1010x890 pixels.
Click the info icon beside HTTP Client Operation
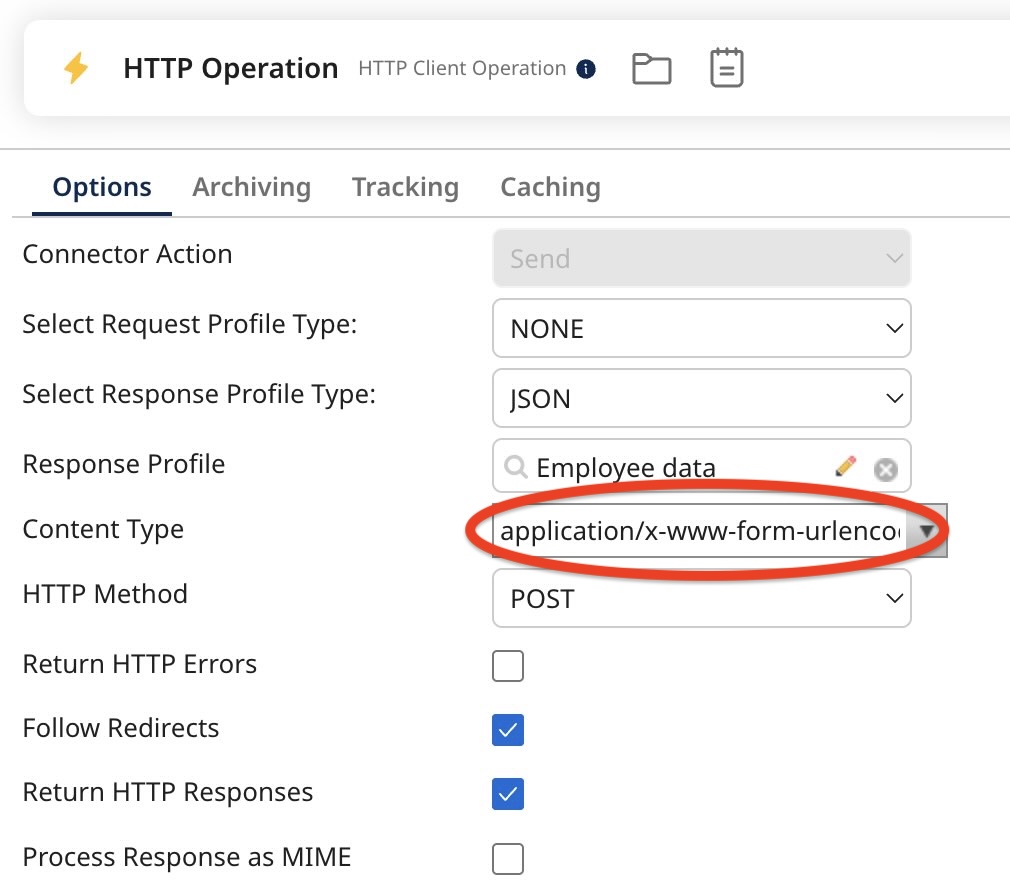click(587, 69)
